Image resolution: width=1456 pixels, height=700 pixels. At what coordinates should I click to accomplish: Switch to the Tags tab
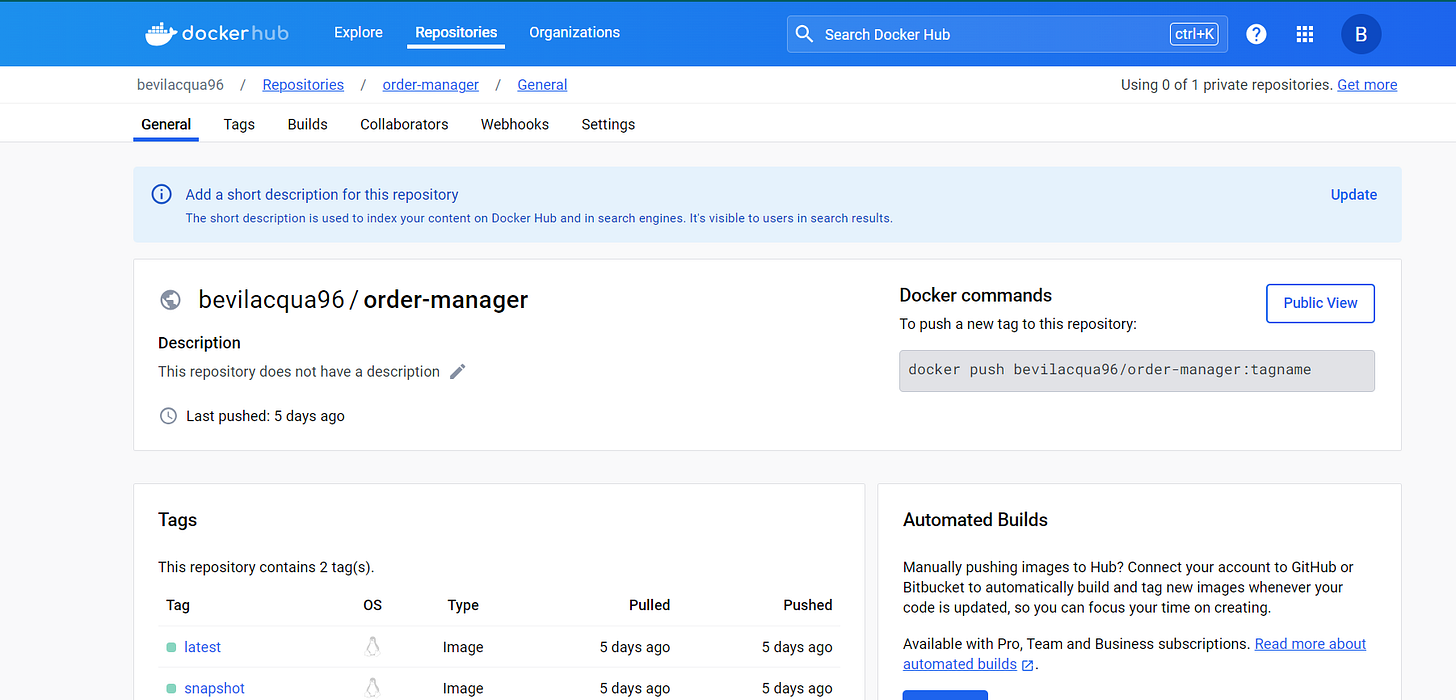pos(239,124)
